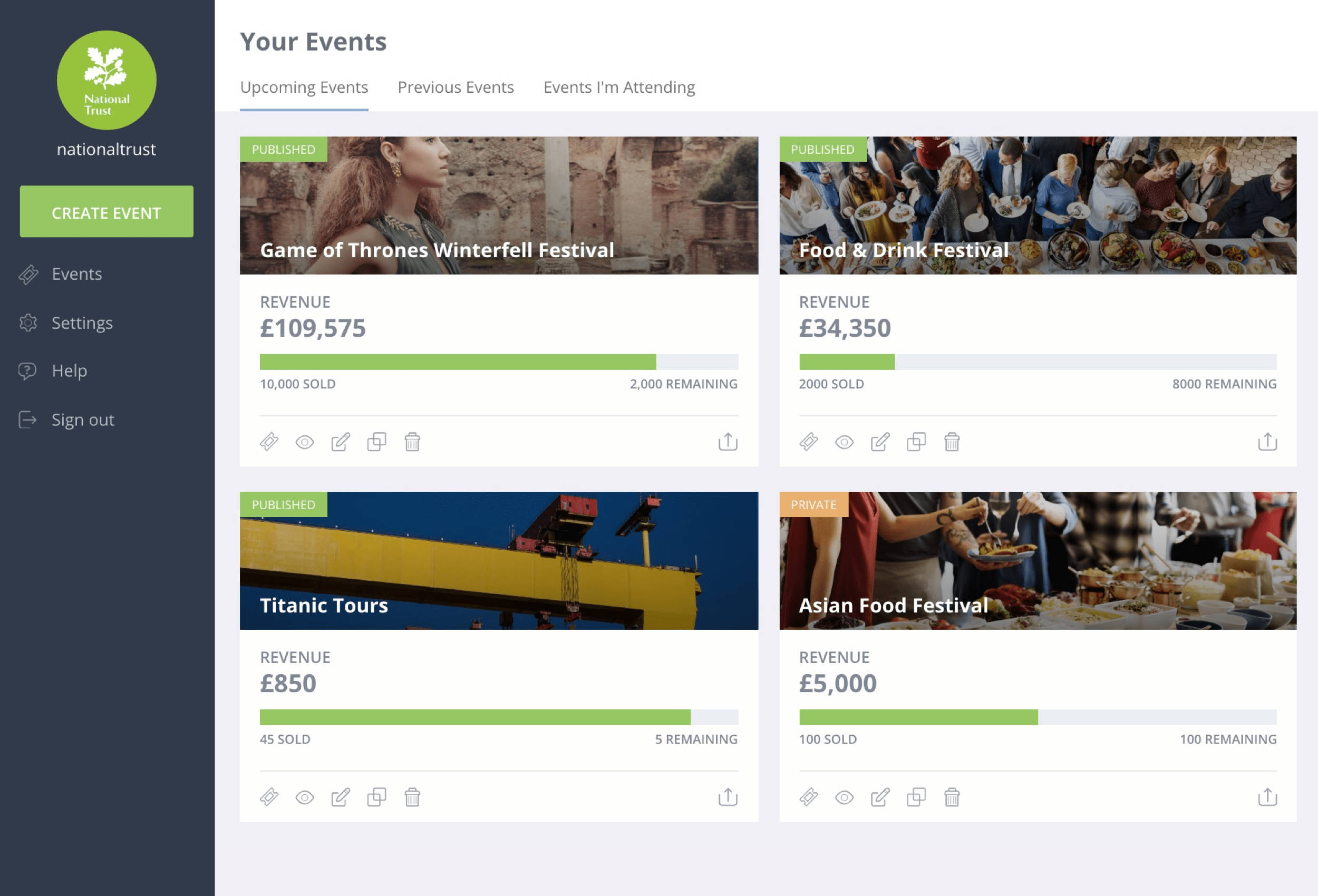
Task: Open tickets for Game of Thrones Winterfell Festival
Action: pos(269,442)
